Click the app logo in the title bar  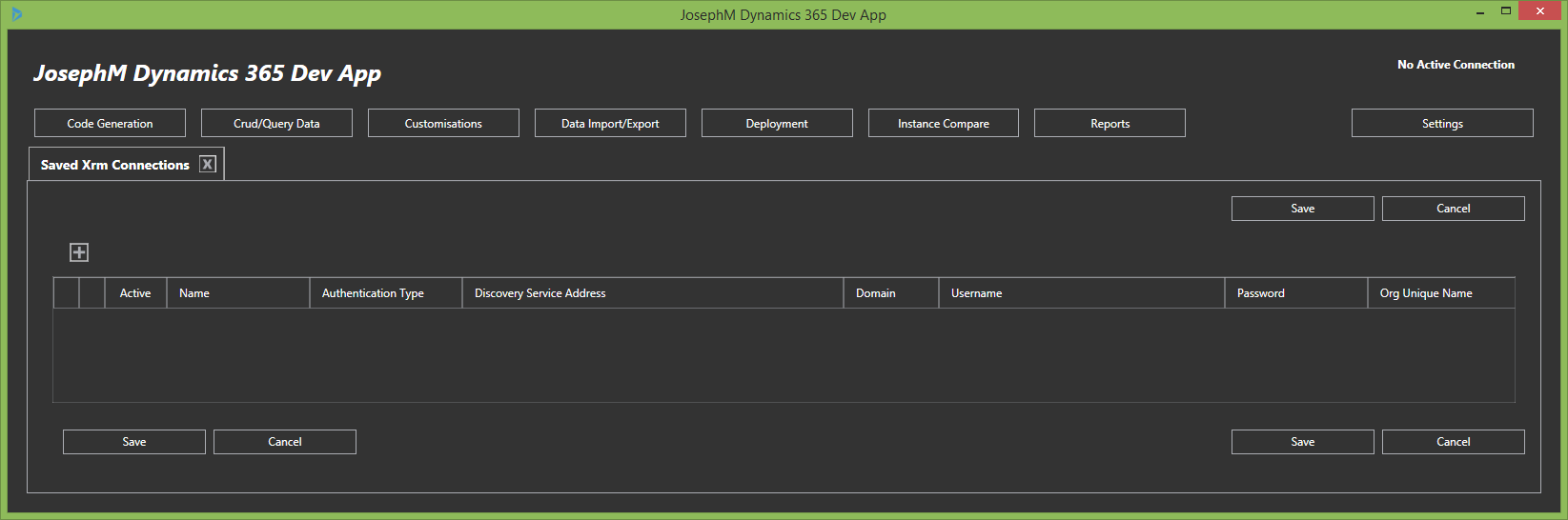[x=16, y=14]
